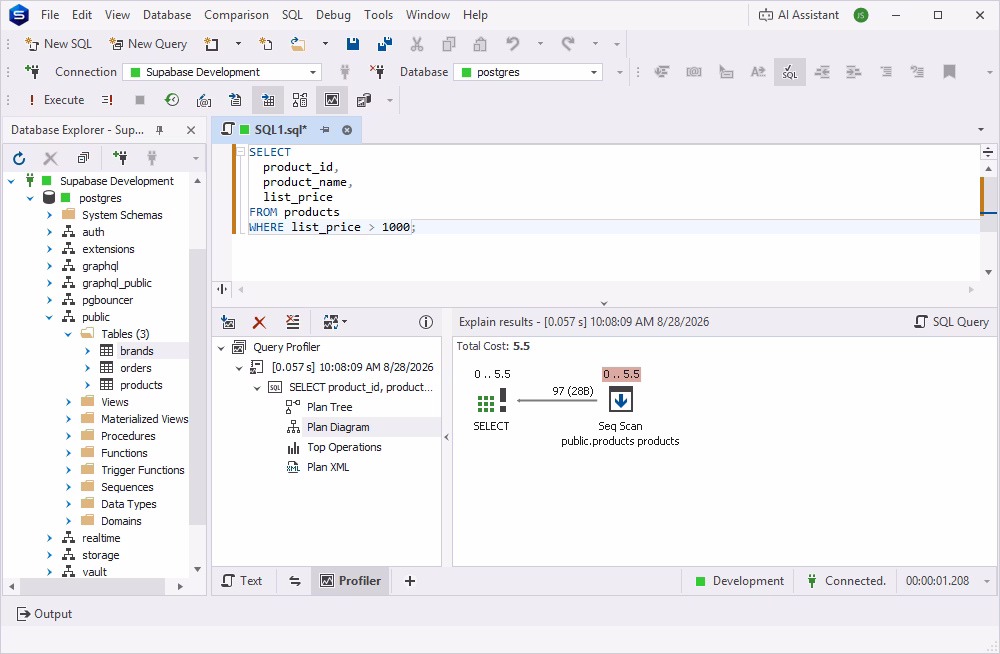Toggle the Results as Grid icon

(268, 100)
